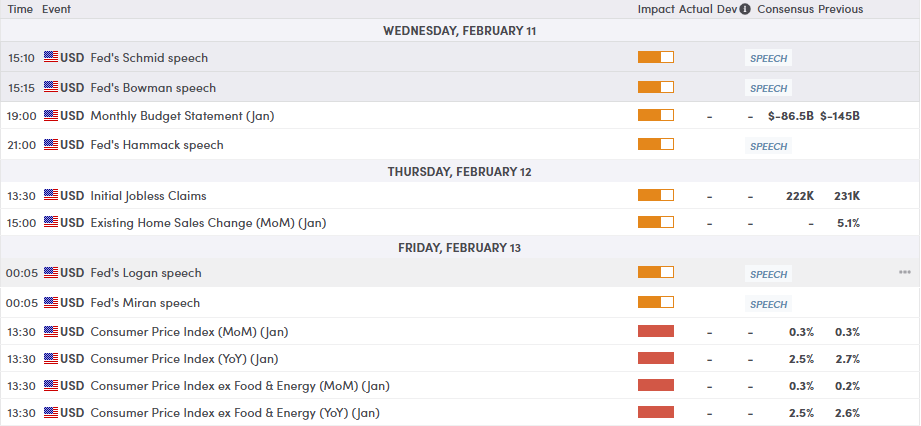
Task: Open the three-dot menu on Fed's Logan speech row
Action: [904, 273]
